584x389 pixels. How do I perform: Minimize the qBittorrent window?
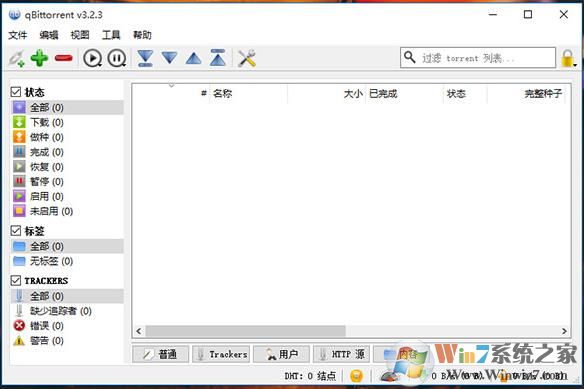(x=493, y=15)
